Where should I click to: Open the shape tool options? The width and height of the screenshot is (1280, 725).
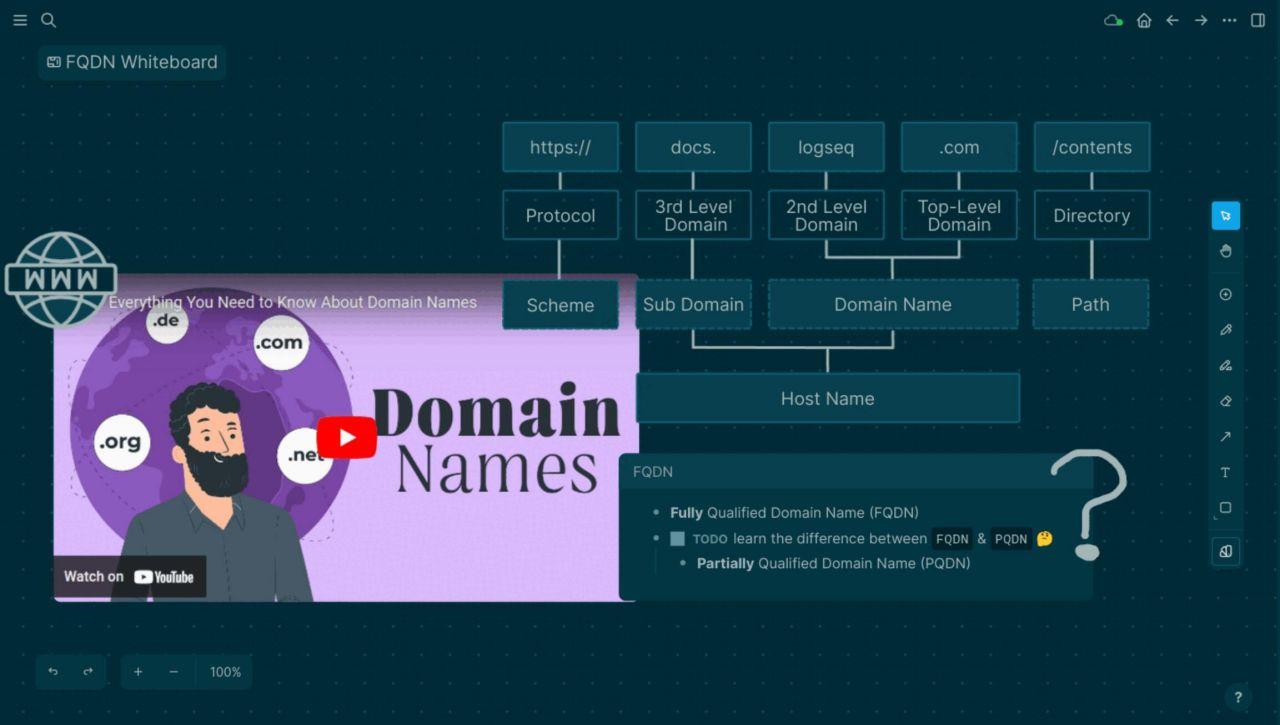click(x=1225, y=508)
